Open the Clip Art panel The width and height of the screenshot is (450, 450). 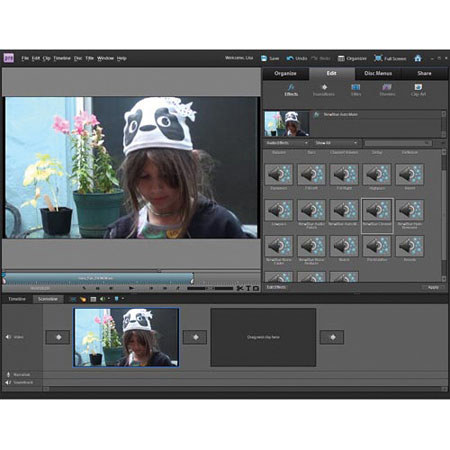418,90
